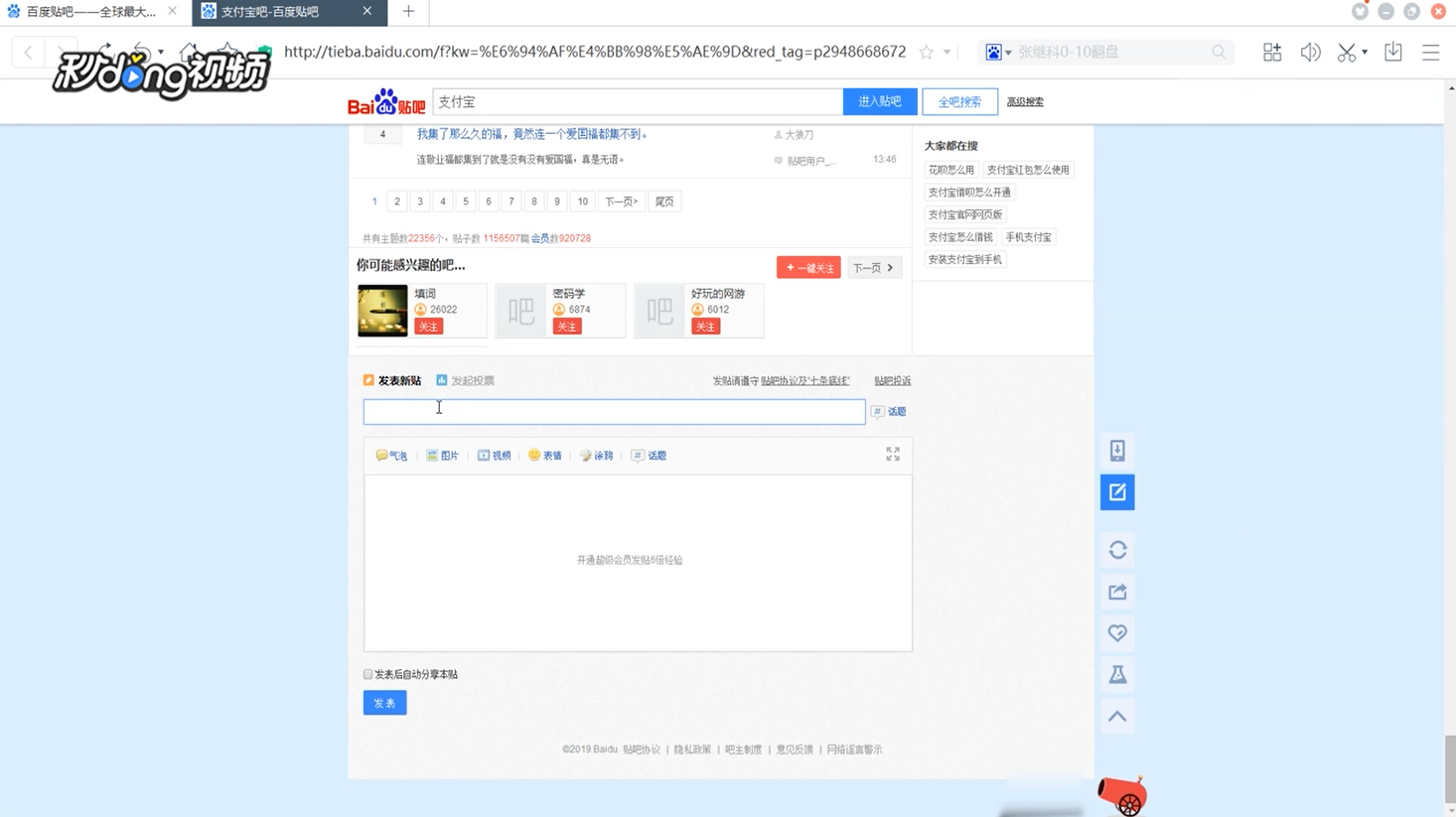Click the 话题 topic button in editor toolbar

[649, 456]
